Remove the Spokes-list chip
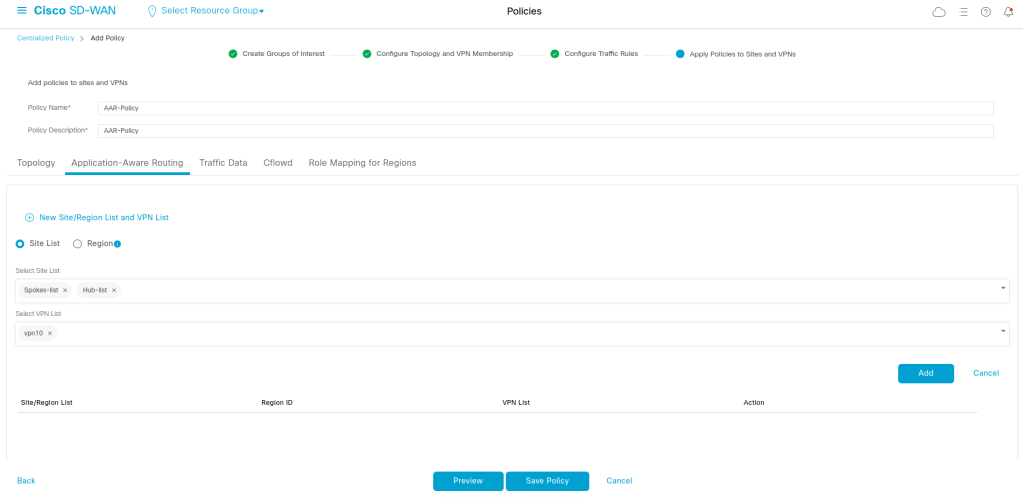This screenshot has height=498, width=1023. (65, 290)
